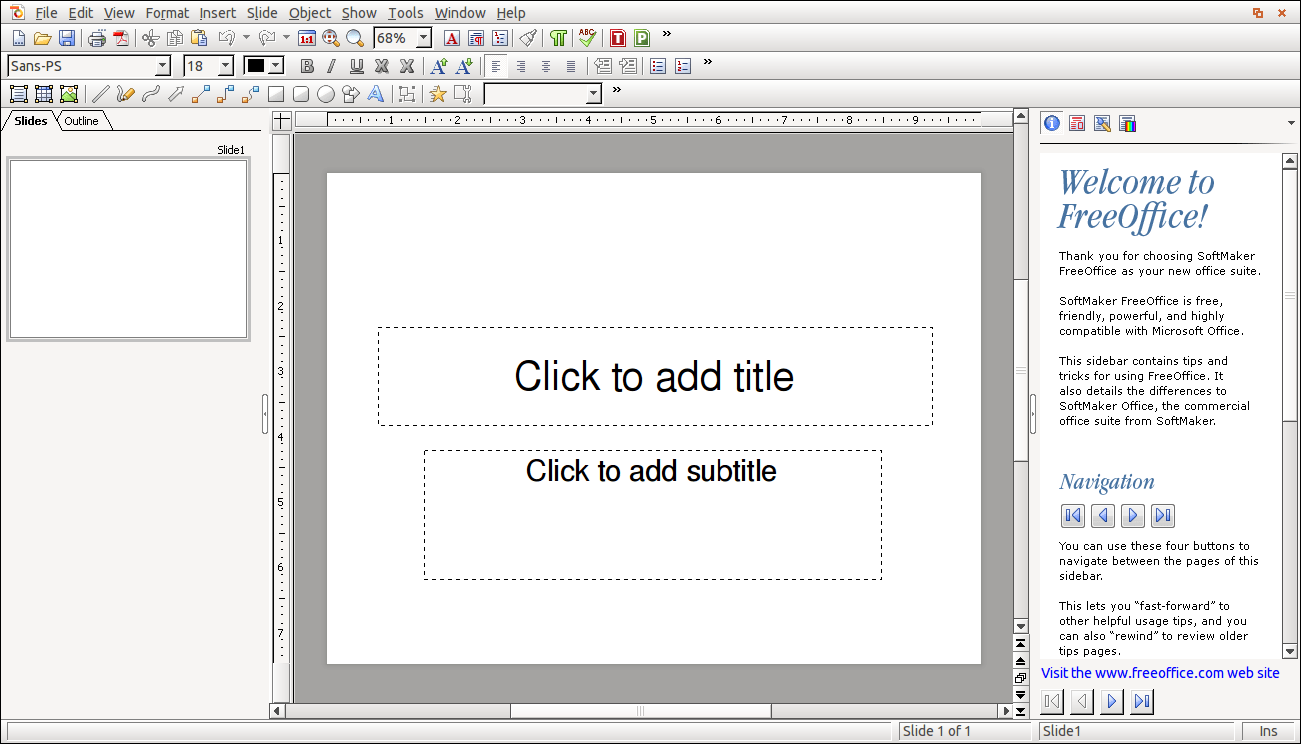
Task: Click the 'Click to add title' placeholder
Action: 655,376
